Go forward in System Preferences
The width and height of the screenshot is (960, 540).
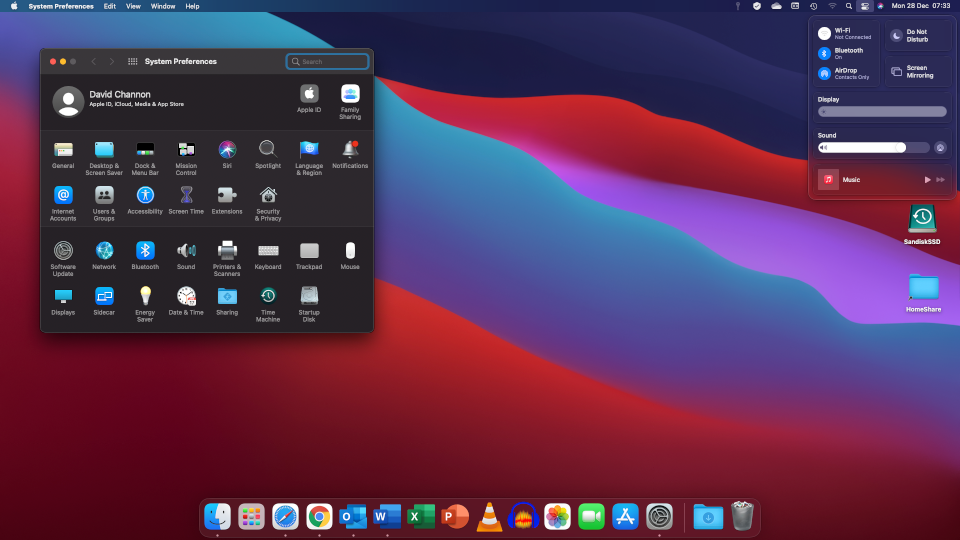pyautogui.click(x=111, y=62)
